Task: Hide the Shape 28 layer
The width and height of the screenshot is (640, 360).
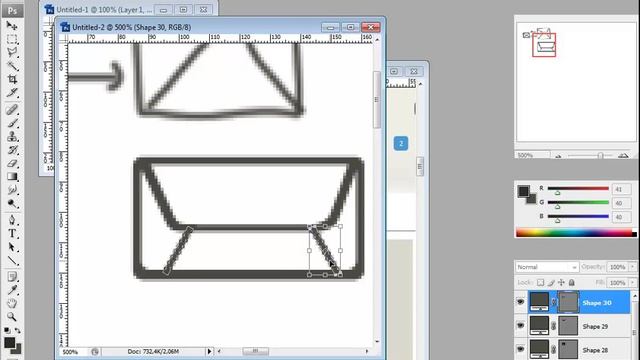Action: (520, 349)
